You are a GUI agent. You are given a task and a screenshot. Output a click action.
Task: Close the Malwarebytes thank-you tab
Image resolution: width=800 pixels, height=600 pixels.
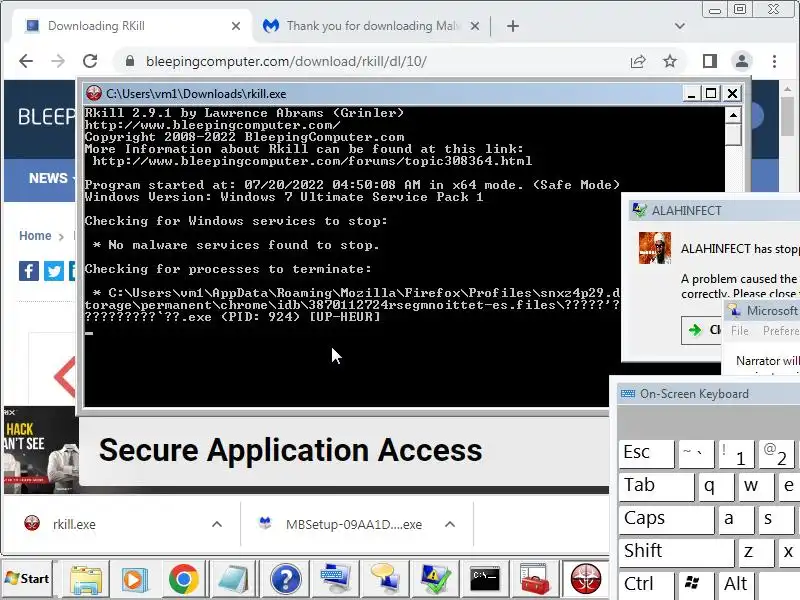[474, 26]
